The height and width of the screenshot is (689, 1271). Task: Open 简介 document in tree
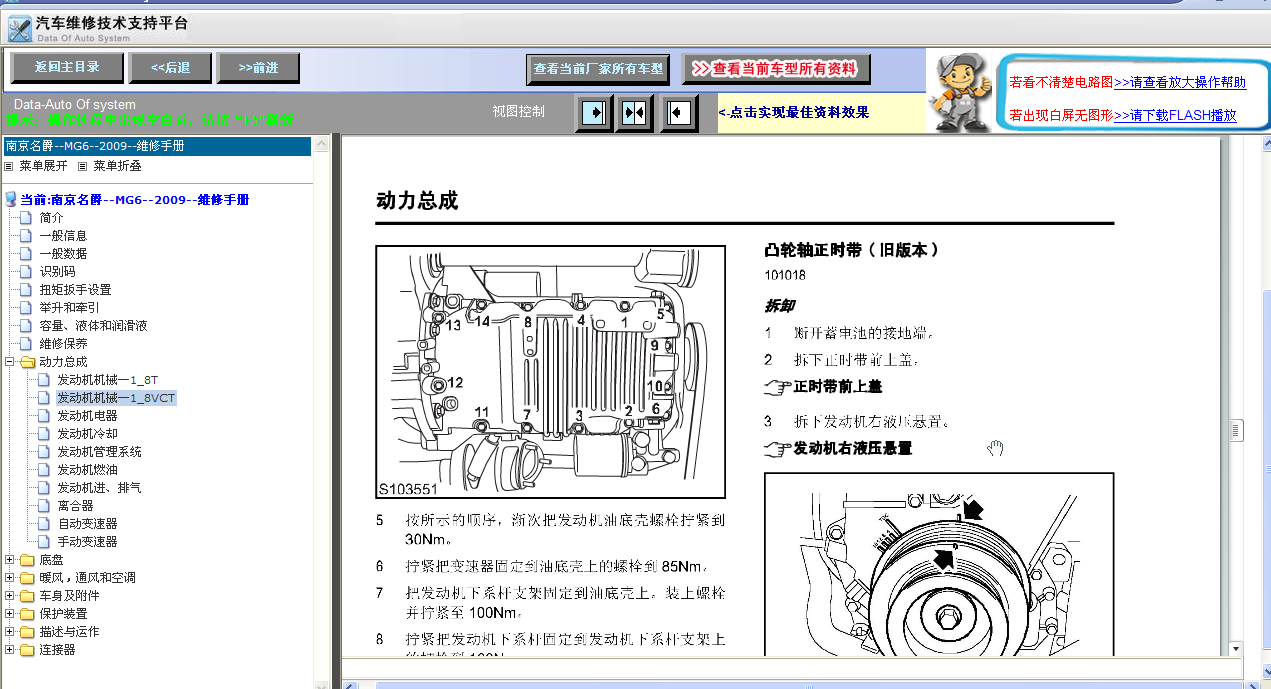pyautogui.click(x=51, y=218)
